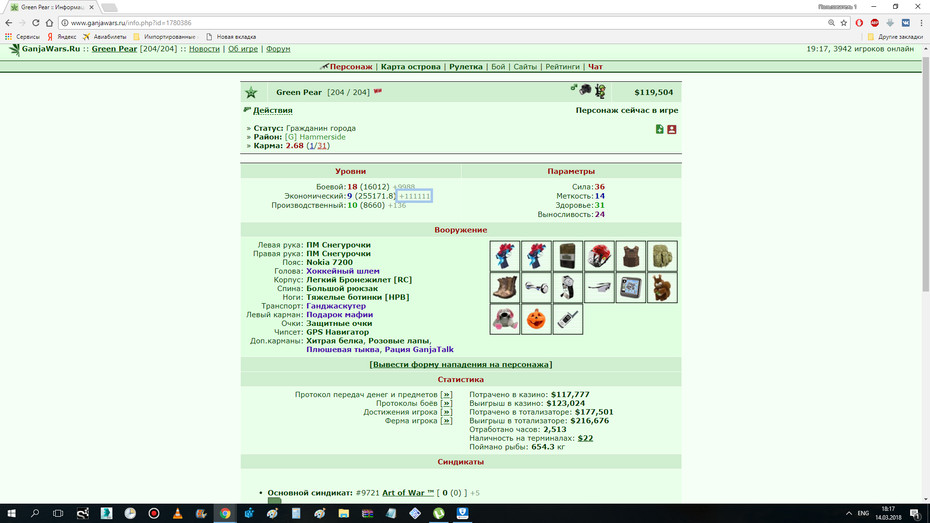930x523 pixels.
Task: Reload the page with the refresh button
Action: click(36, 23)
